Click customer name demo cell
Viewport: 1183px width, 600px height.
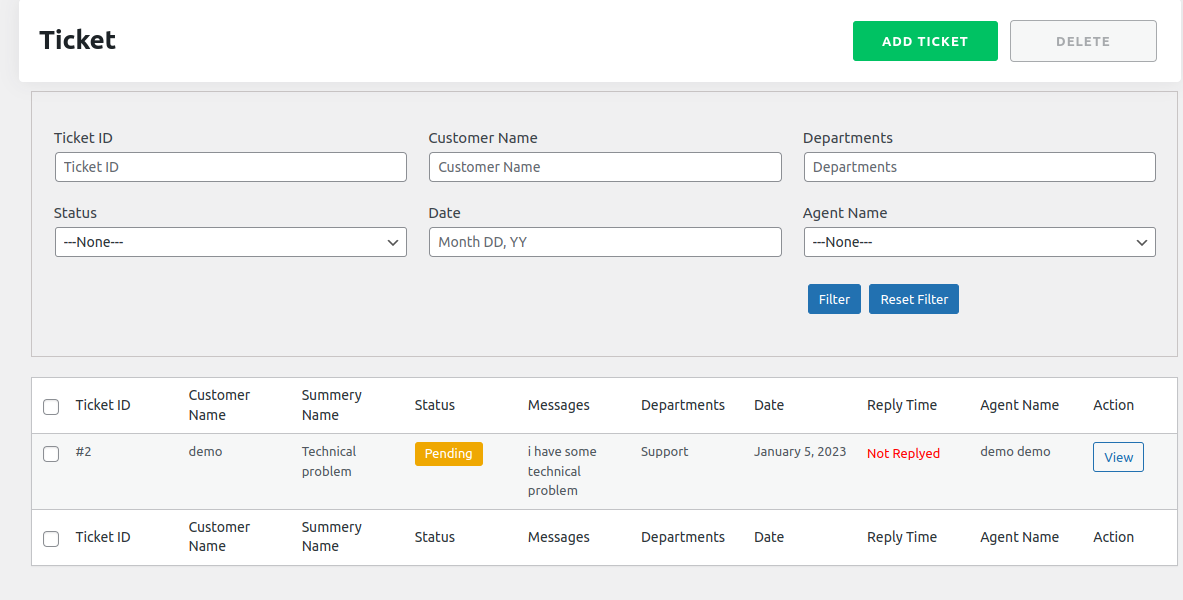tap(205, 451)
